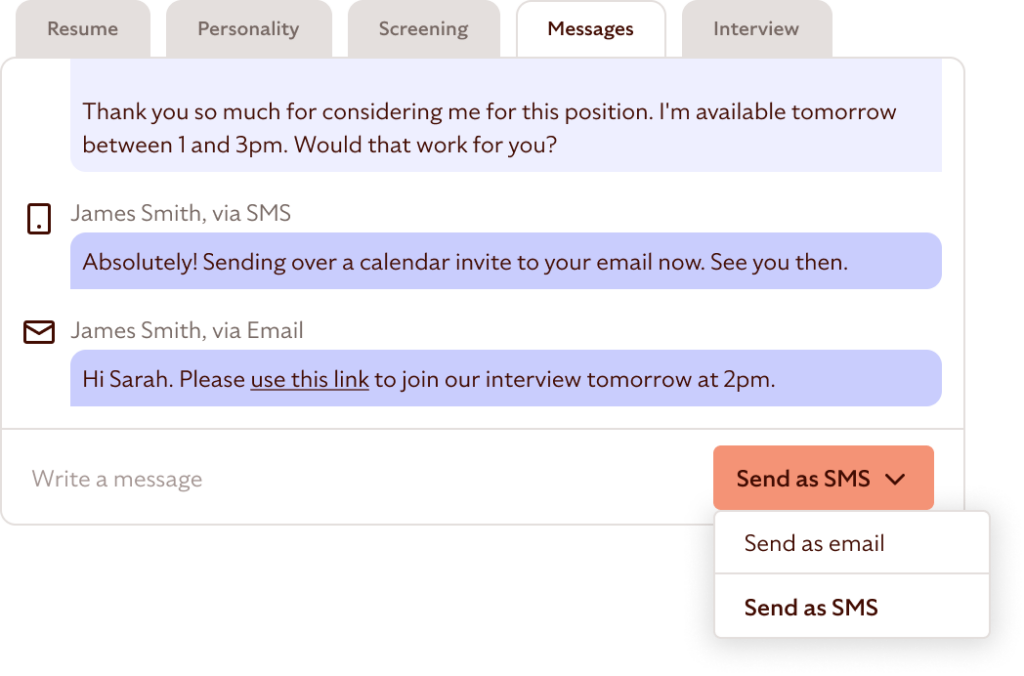Viewport: 1024px width, 676px height.
Task: Click the email envelope icon beside James Smith
Action: click(x=38, y=332)
